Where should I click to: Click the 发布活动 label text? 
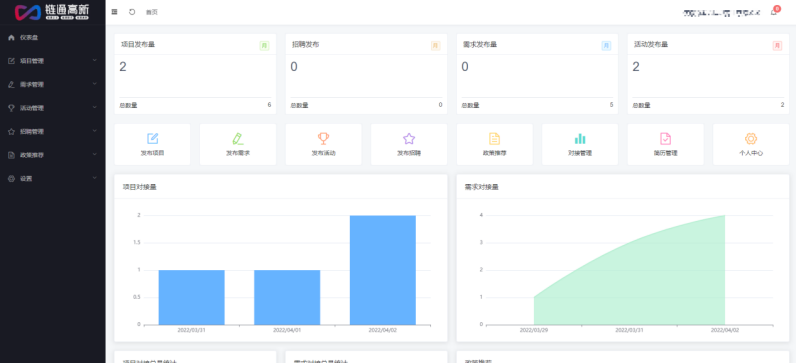point(323,153)
